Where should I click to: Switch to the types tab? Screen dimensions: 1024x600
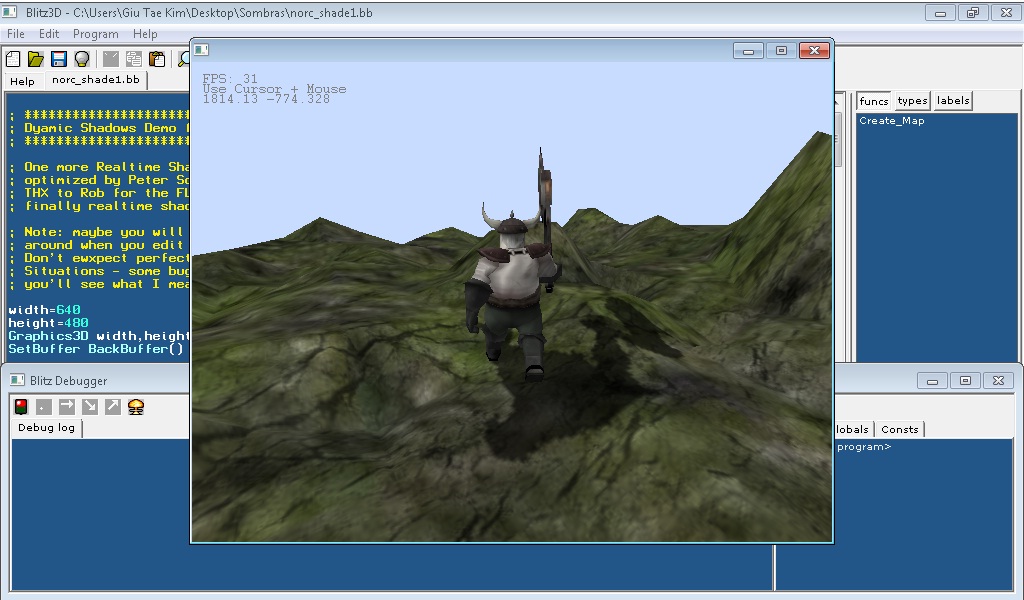[x=912, y=101]
